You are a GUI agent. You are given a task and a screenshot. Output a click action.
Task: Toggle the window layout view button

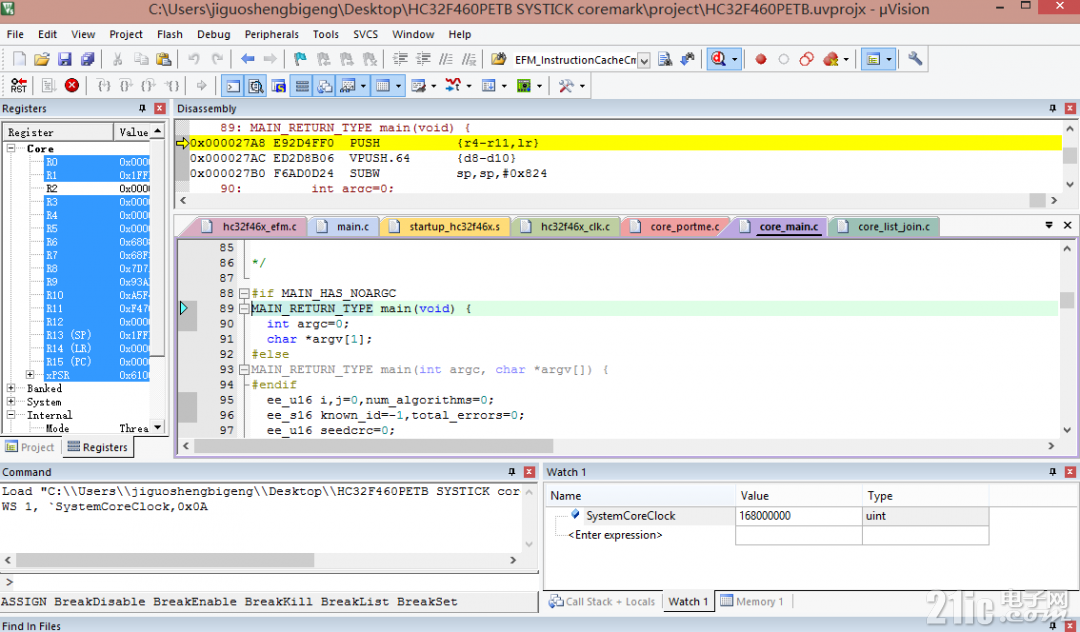(873, 60)
